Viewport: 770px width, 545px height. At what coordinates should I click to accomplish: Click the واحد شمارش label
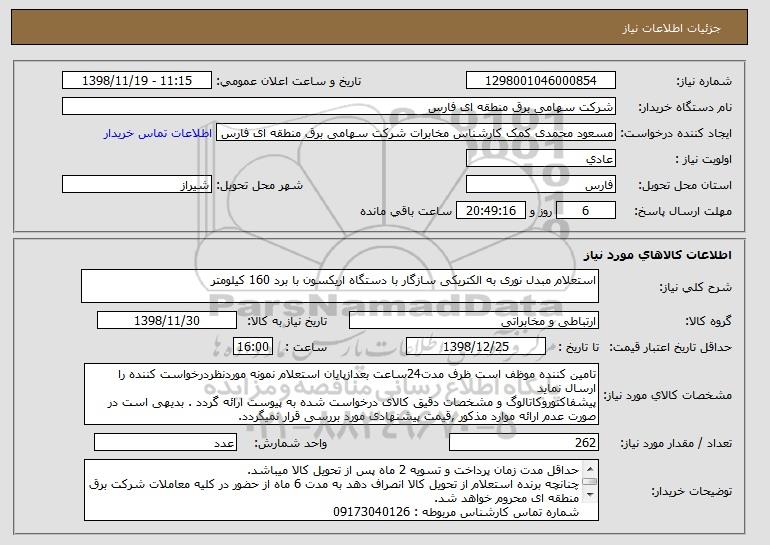[290, 443]
